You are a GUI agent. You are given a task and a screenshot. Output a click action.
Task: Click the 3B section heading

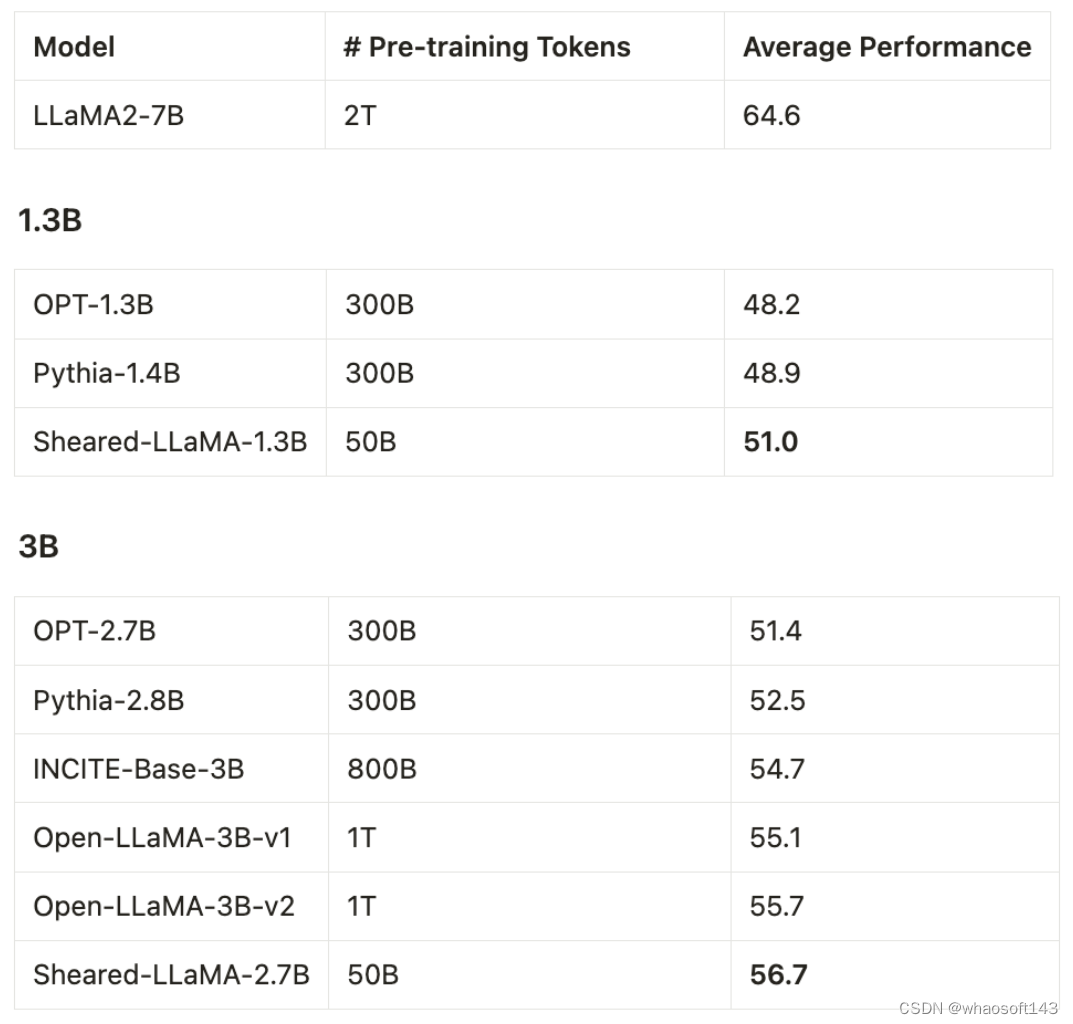pyautogui.click(x=38, y=547)
